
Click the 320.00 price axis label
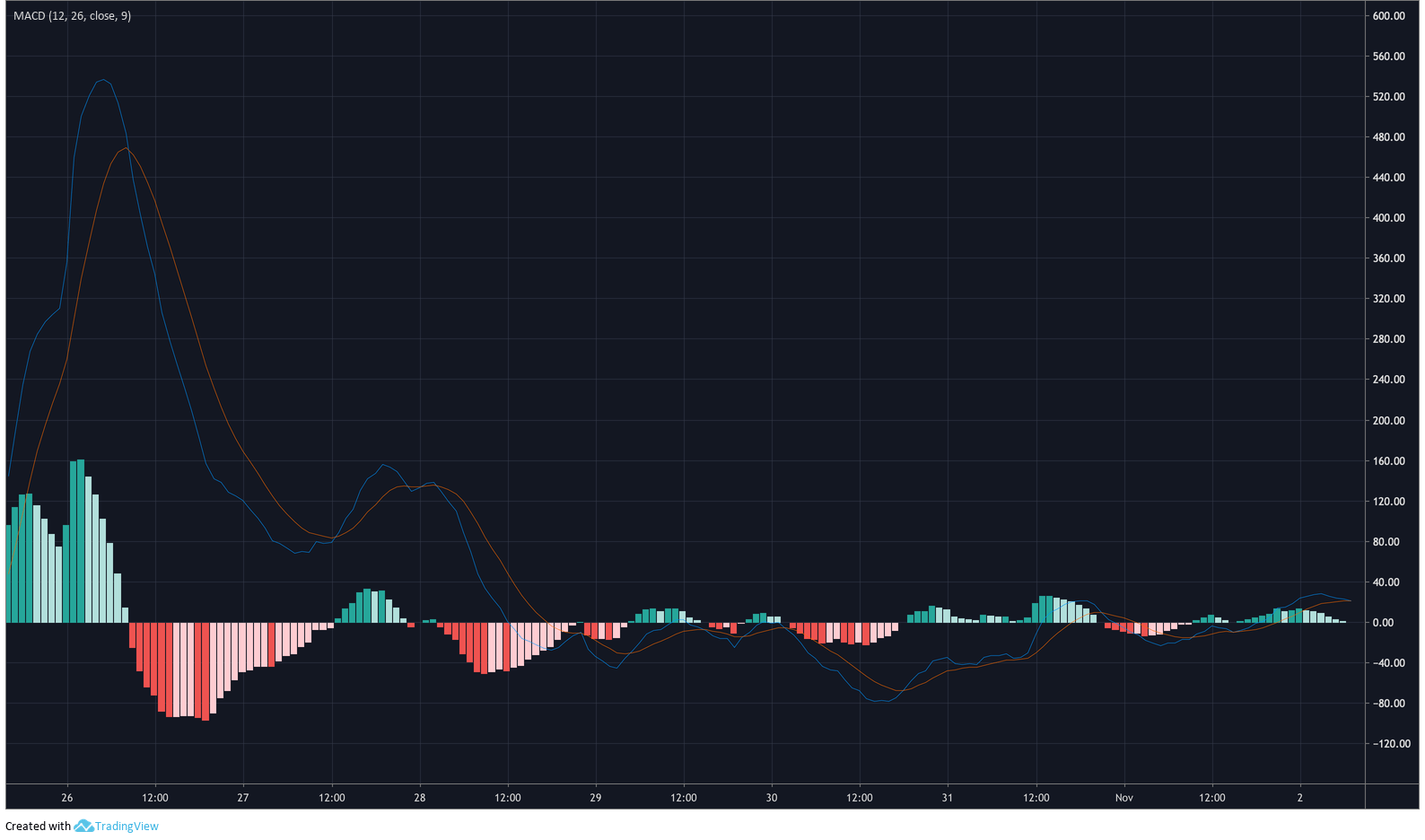pyautogui.click(x=1388, y=299)
